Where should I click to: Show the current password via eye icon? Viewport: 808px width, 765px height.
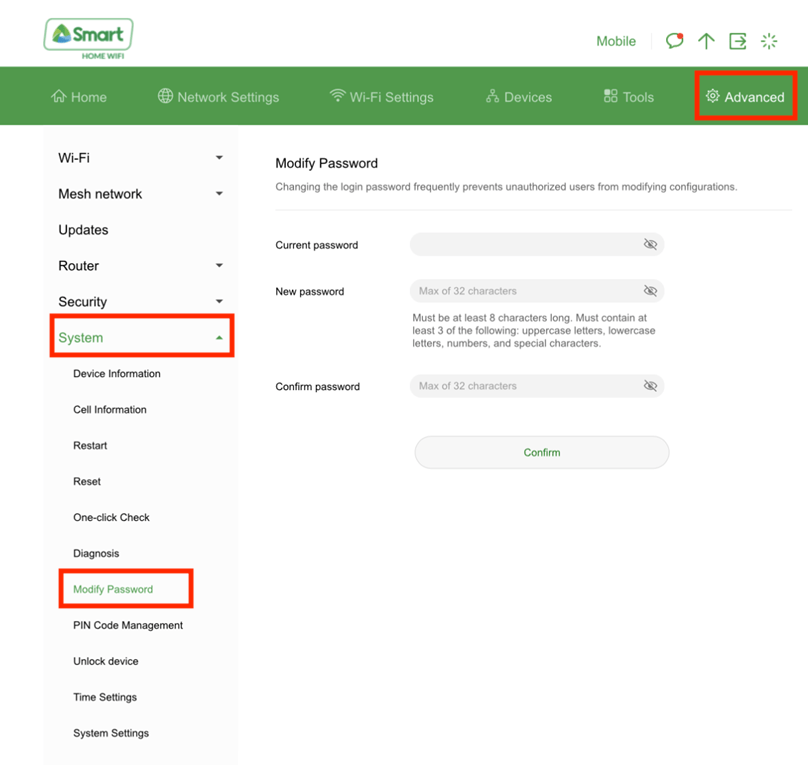pos(650,244)
